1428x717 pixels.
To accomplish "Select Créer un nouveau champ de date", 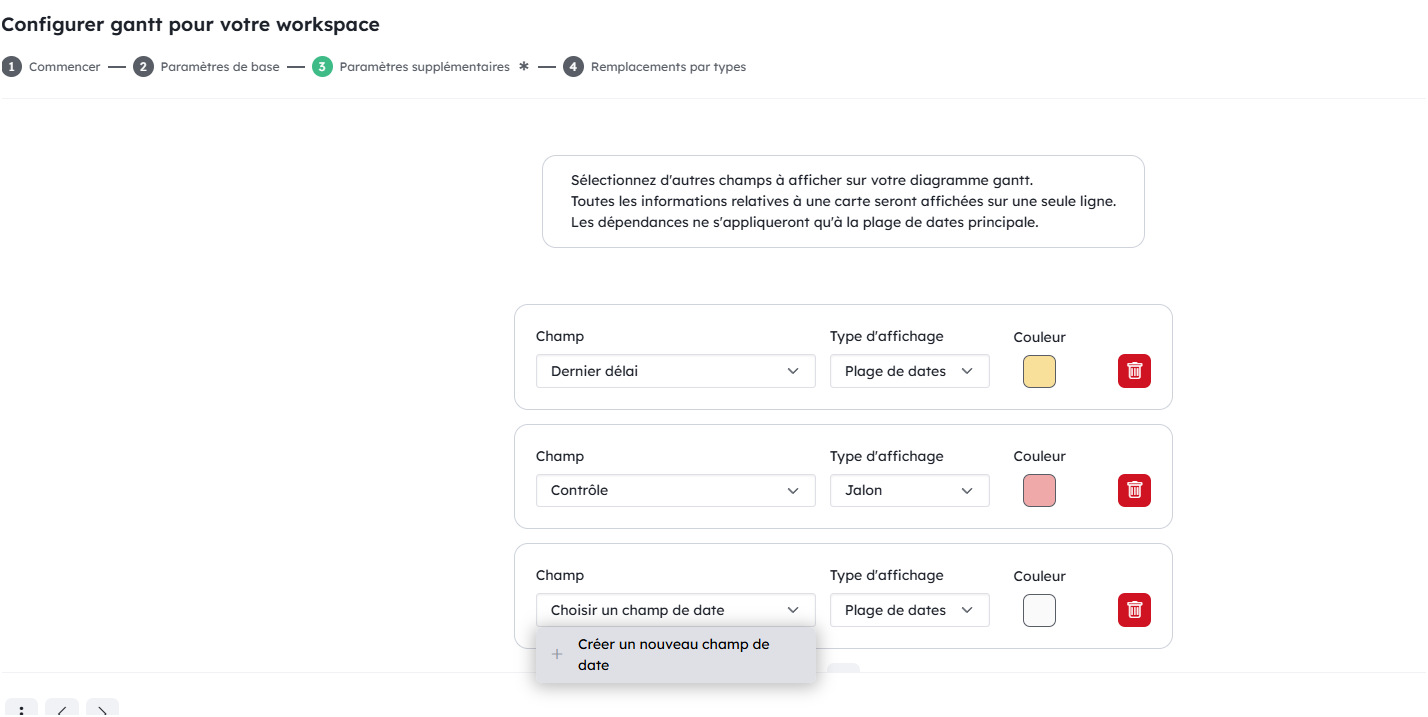I will click(x=675, y=655).
